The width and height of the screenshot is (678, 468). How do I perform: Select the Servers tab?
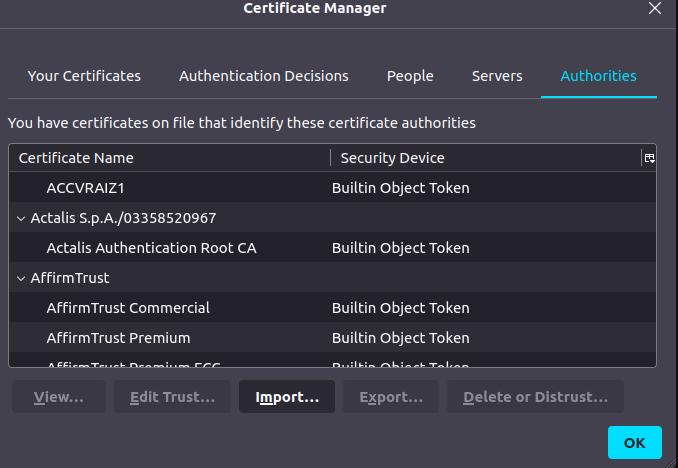coord(497,76)
